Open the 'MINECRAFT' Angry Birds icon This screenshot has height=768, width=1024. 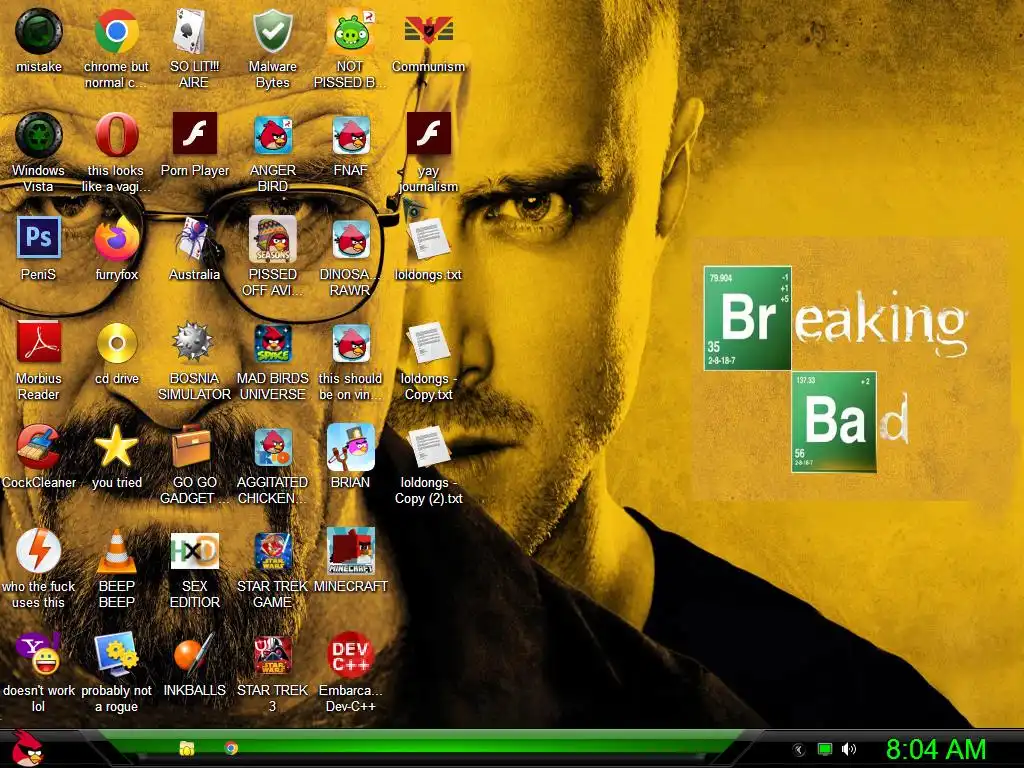350,551
